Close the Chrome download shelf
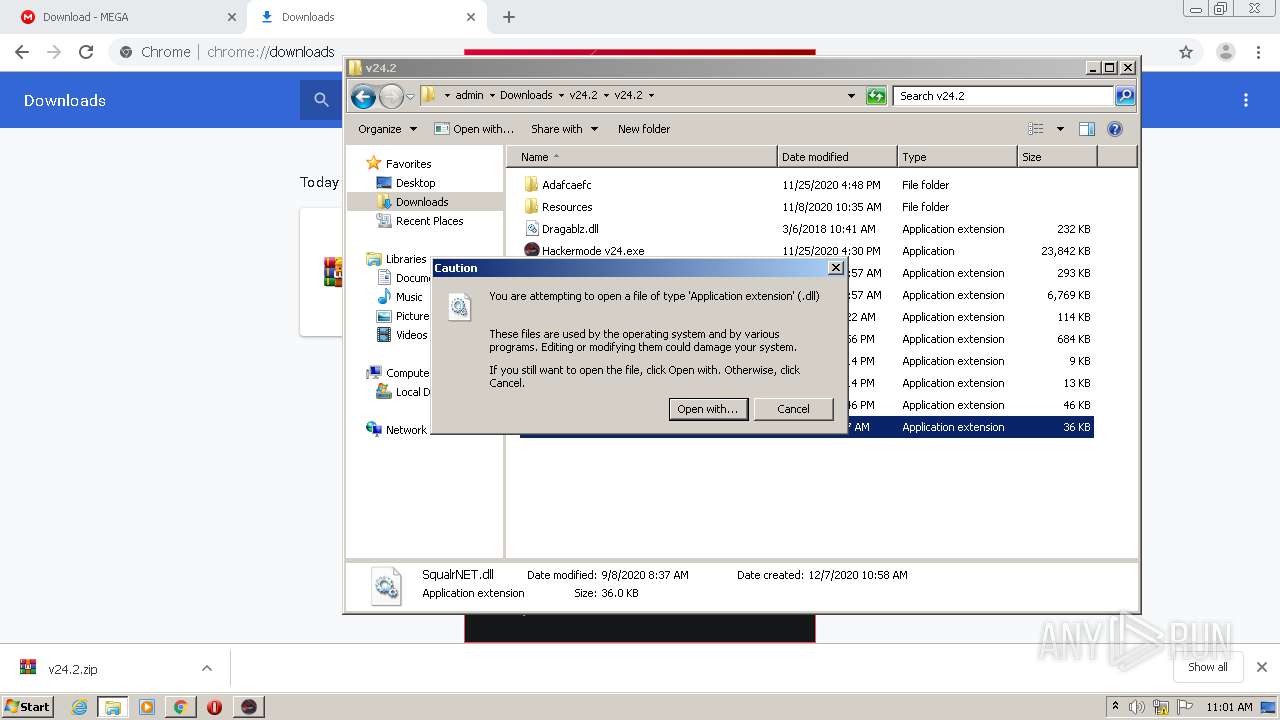 pos(1262,667)
